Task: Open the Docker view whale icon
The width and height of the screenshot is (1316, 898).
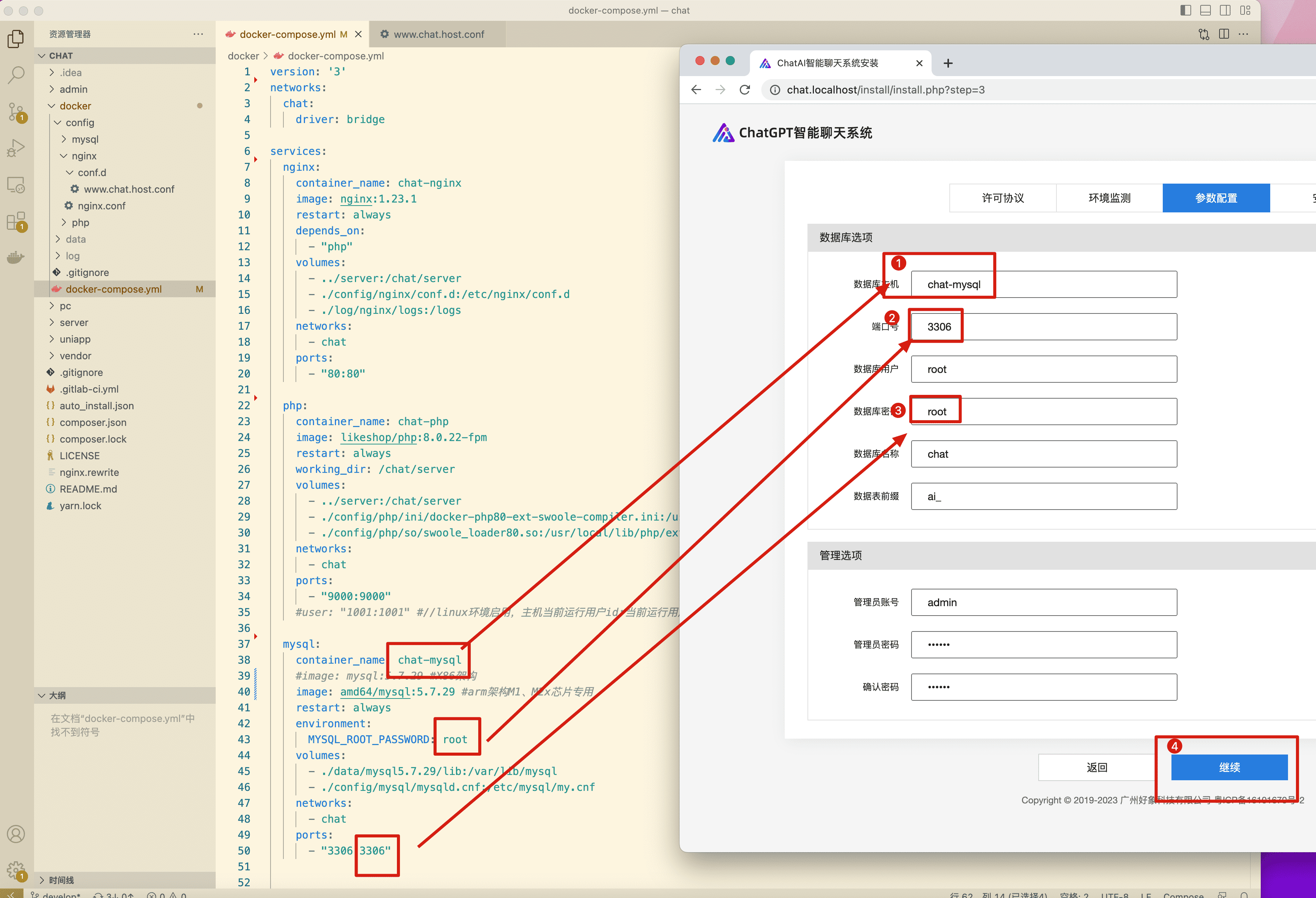Action: (x=16, y=258)
